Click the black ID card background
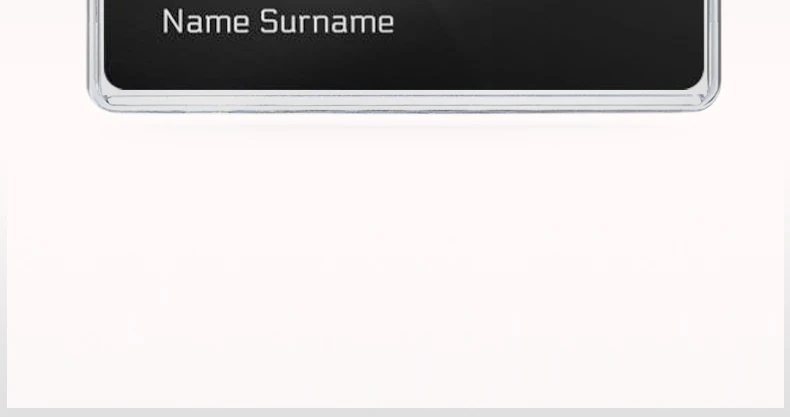This screenshot has height=417, width=790. coord(403,44)
